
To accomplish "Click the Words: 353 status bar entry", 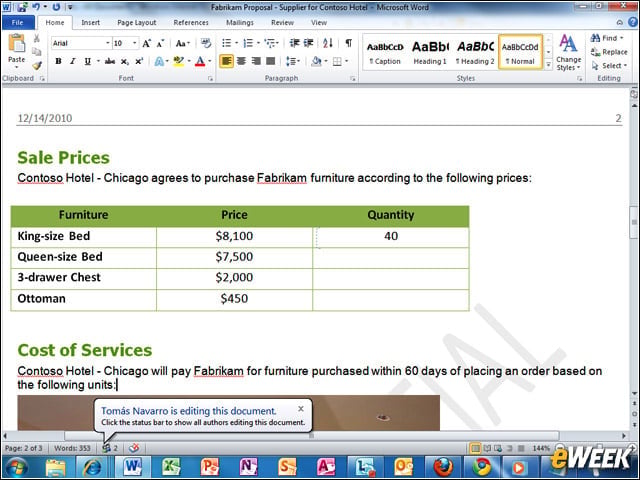I will click(72, 448).
